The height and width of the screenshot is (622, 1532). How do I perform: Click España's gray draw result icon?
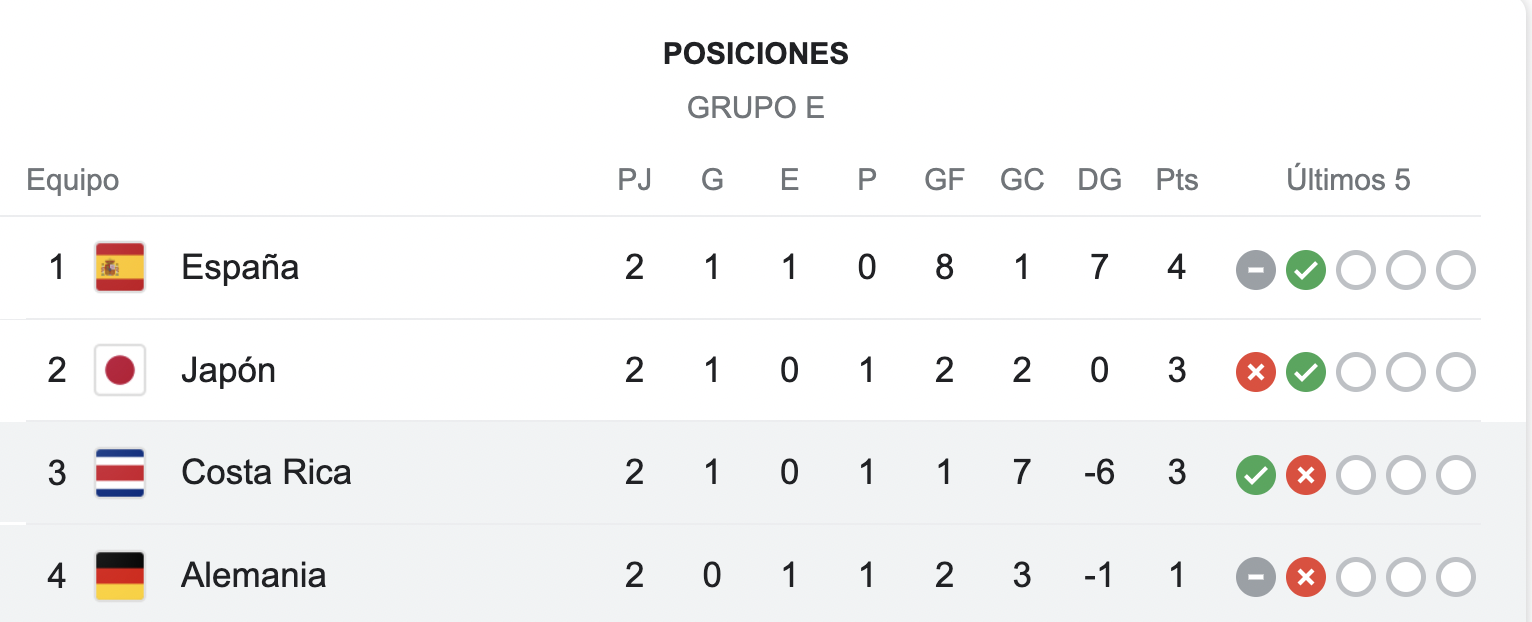1256,270
